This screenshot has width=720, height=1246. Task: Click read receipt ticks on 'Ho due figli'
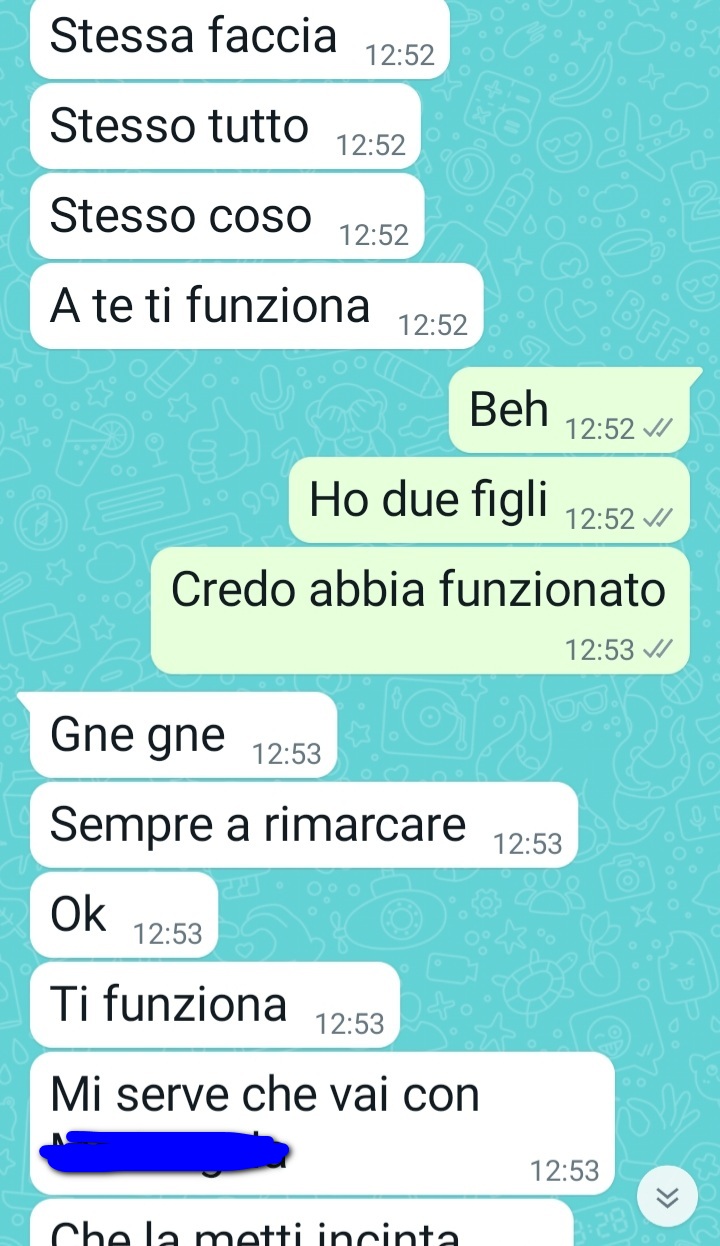[657, 519]
